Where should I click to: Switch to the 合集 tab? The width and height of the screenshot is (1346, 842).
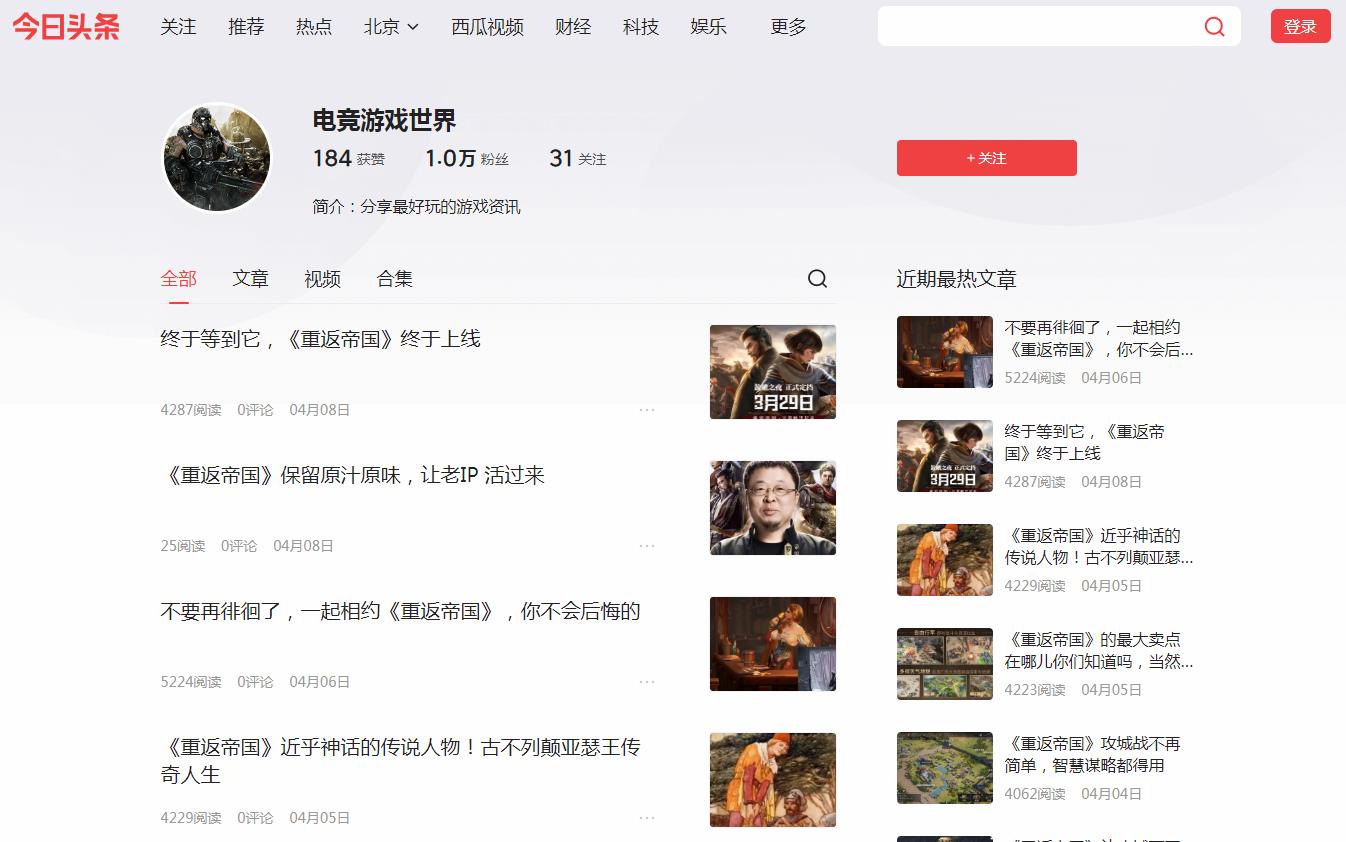pyautogui.click(x=395, y=279)
